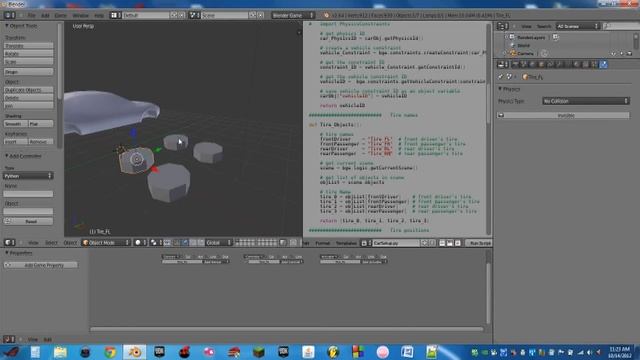This screenshot has width=640, height=360.
Task: Open the Object Mode dropdown
Action: [x=106, y=242]
